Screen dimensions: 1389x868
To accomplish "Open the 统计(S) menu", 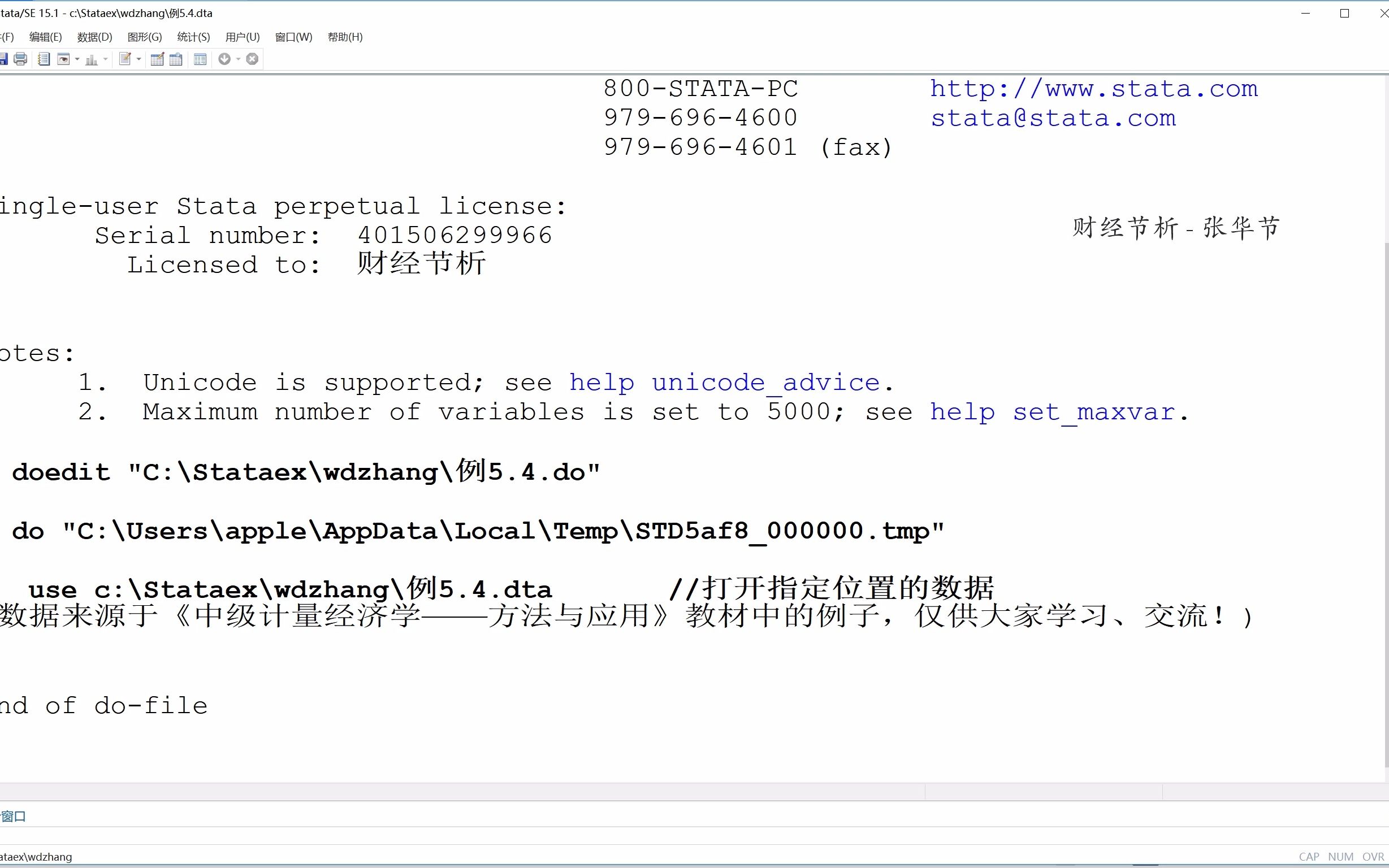I will coord(192,37).
